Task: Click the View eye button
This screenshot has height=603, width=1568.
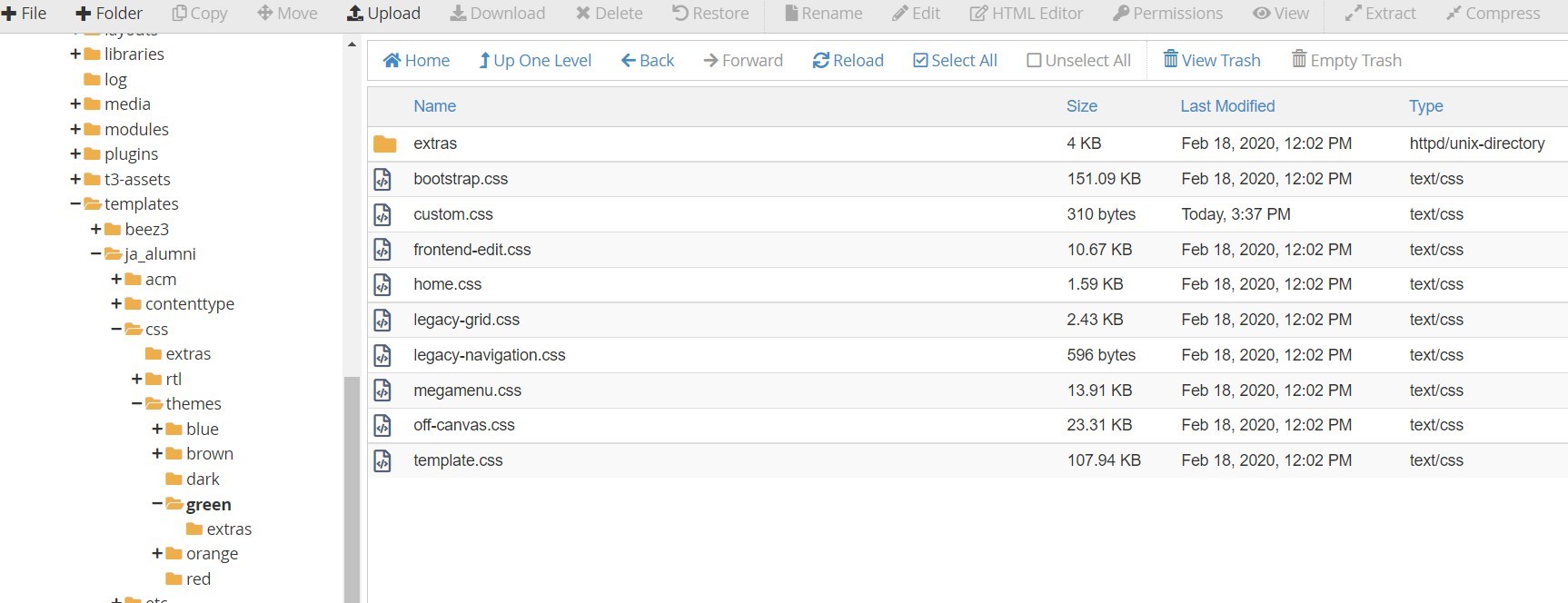Action: click(1281, 14)
